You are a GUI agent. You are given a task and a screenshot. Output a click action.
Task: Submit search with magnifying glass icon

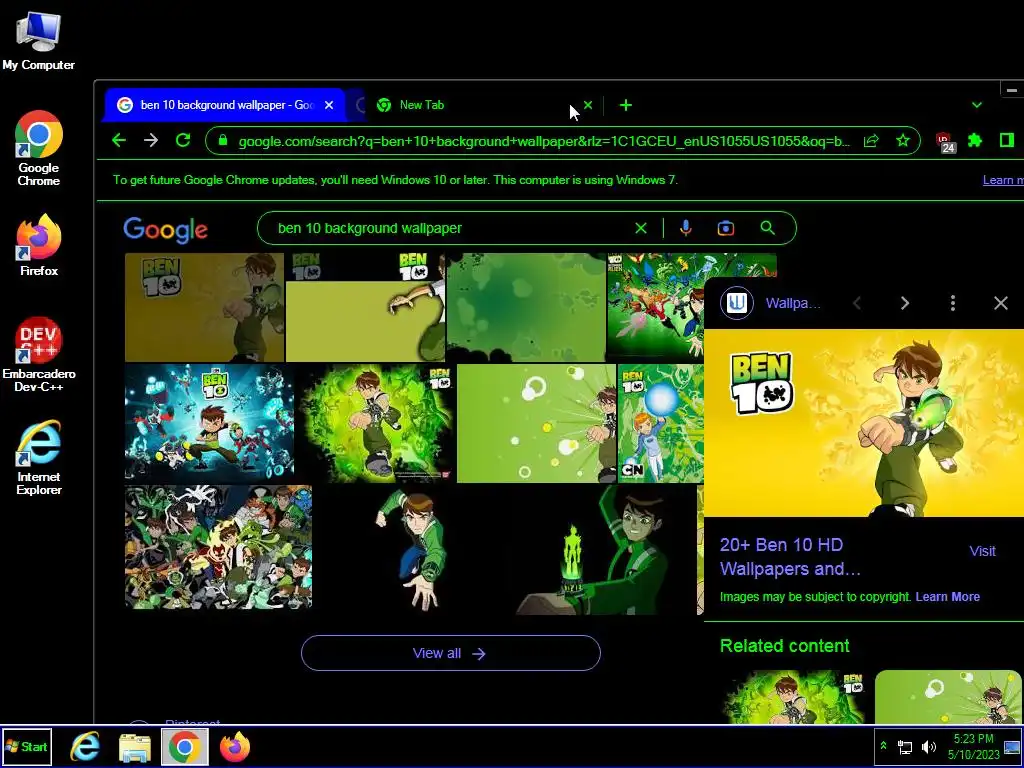768,228
